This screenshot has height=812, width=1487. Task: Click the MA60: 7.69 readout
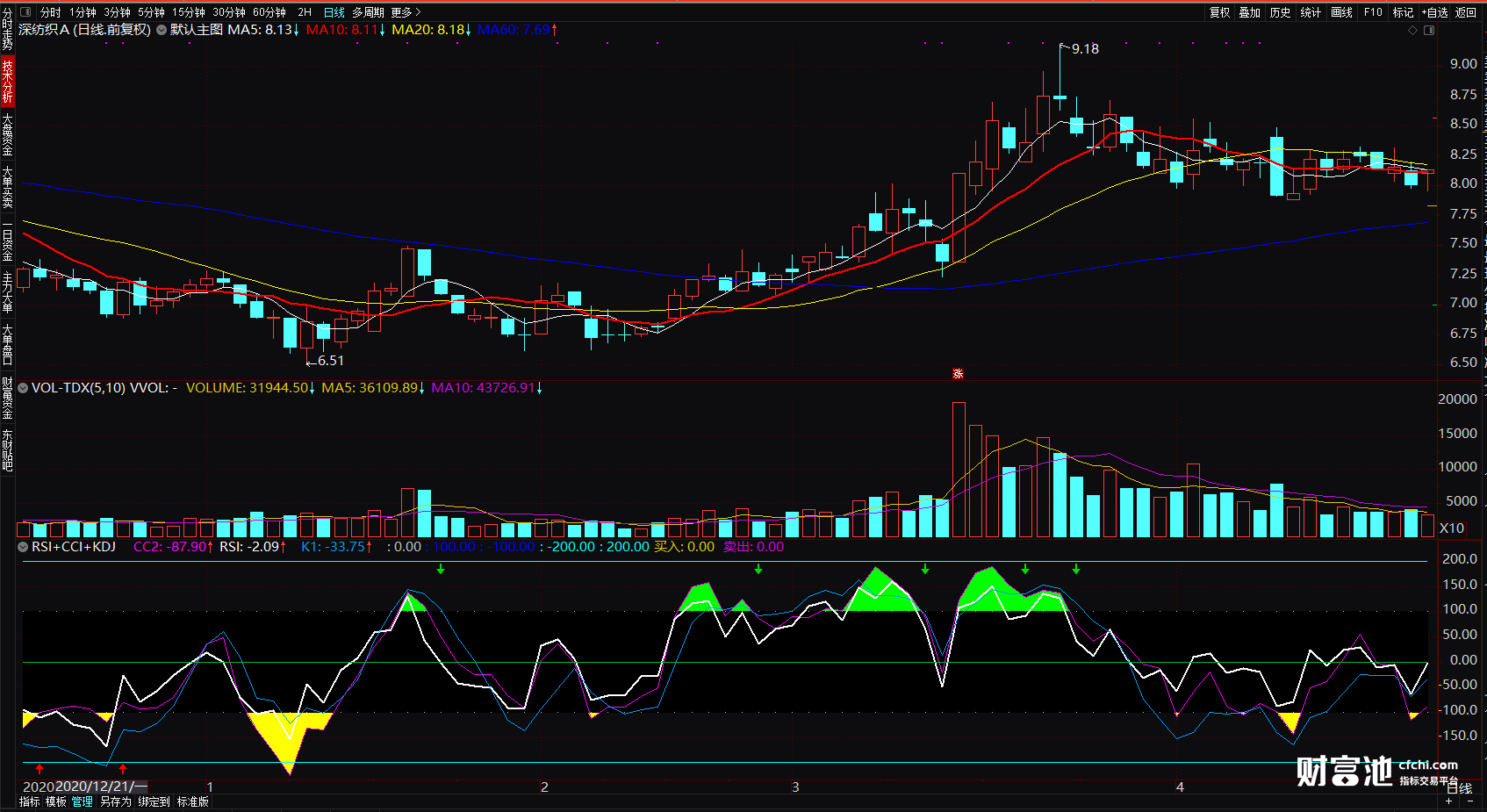tap(518, 30)
